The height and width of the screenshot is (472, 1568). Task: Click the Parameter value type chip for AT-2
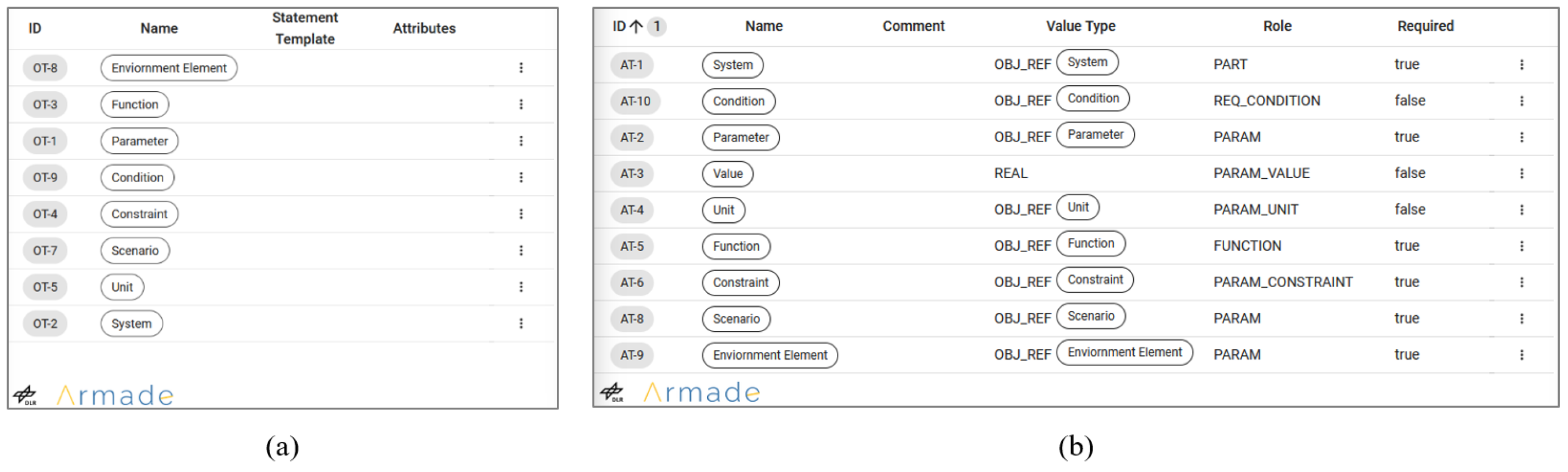tap(1095, 134)
